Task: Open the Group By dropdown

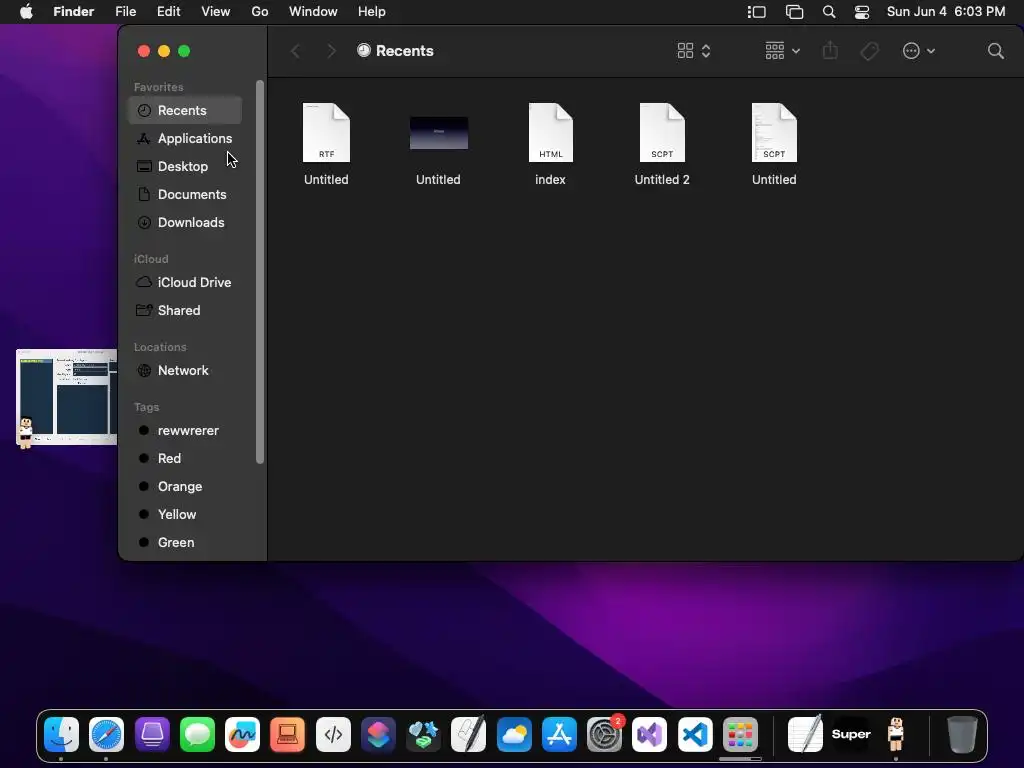Action: tap(782, 51)
